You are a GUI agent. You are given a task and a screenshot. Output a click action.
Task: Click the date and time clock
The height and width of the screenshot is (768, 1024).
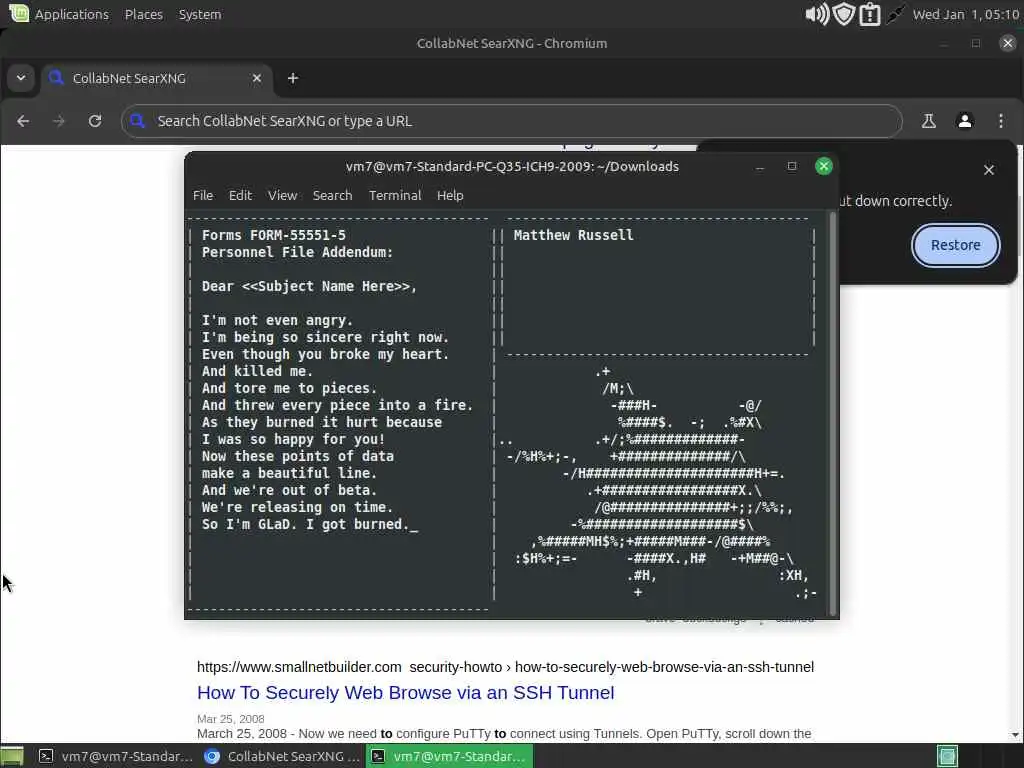tap(966, 14)
